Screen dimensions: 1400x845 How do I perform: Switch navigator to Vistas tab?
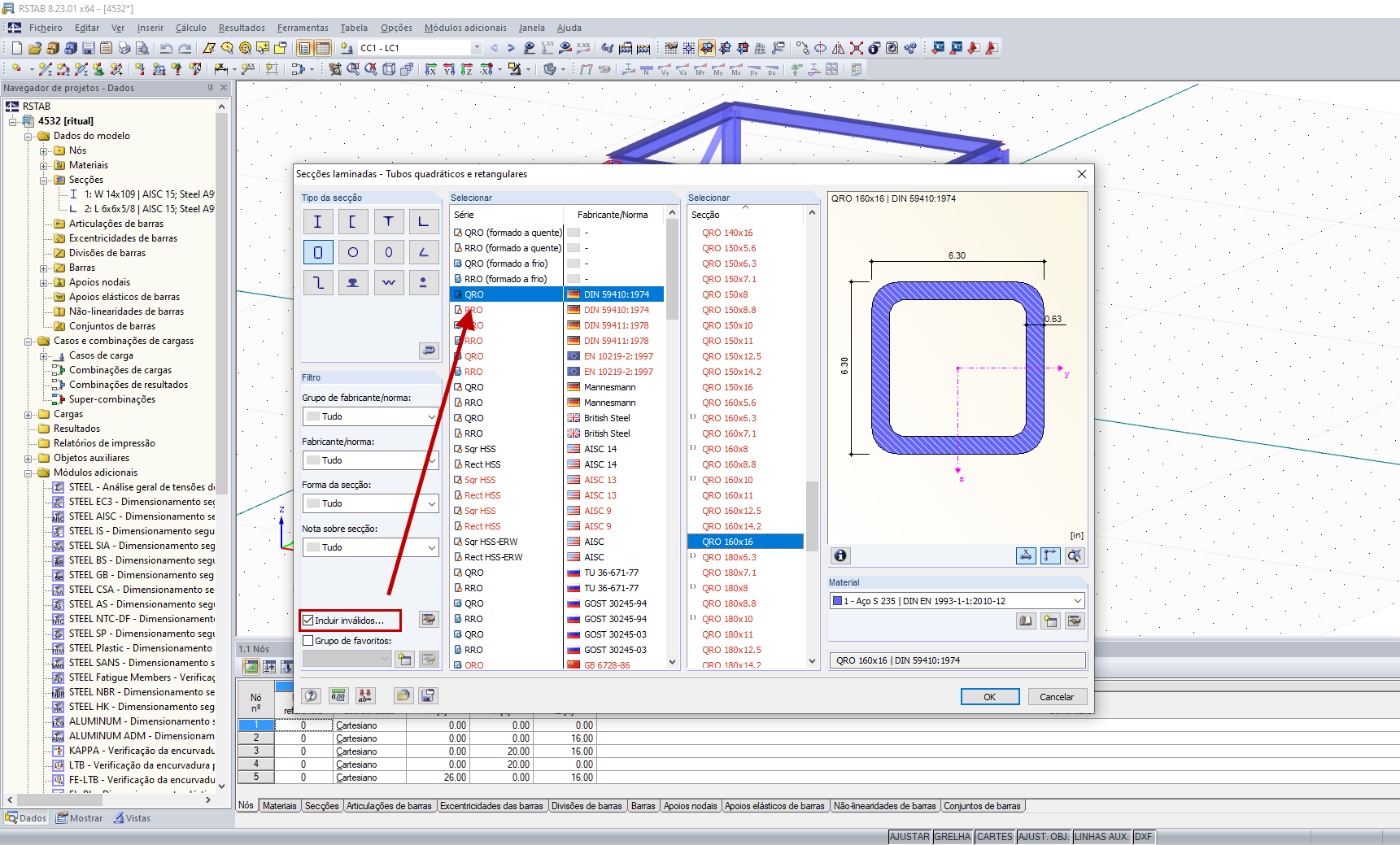point(133,818)
